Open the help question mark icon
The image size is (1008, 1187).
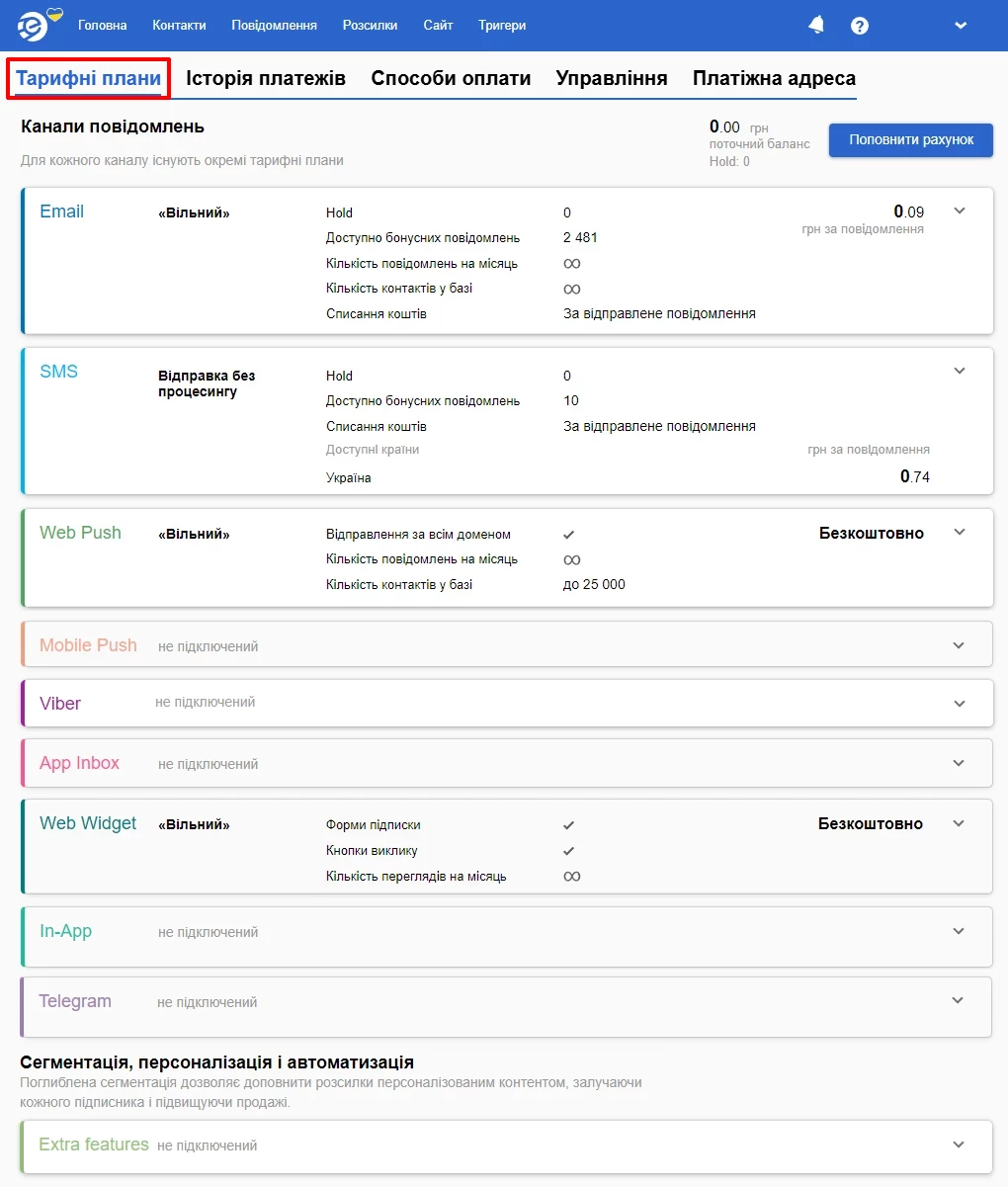(x=860, y=26)
